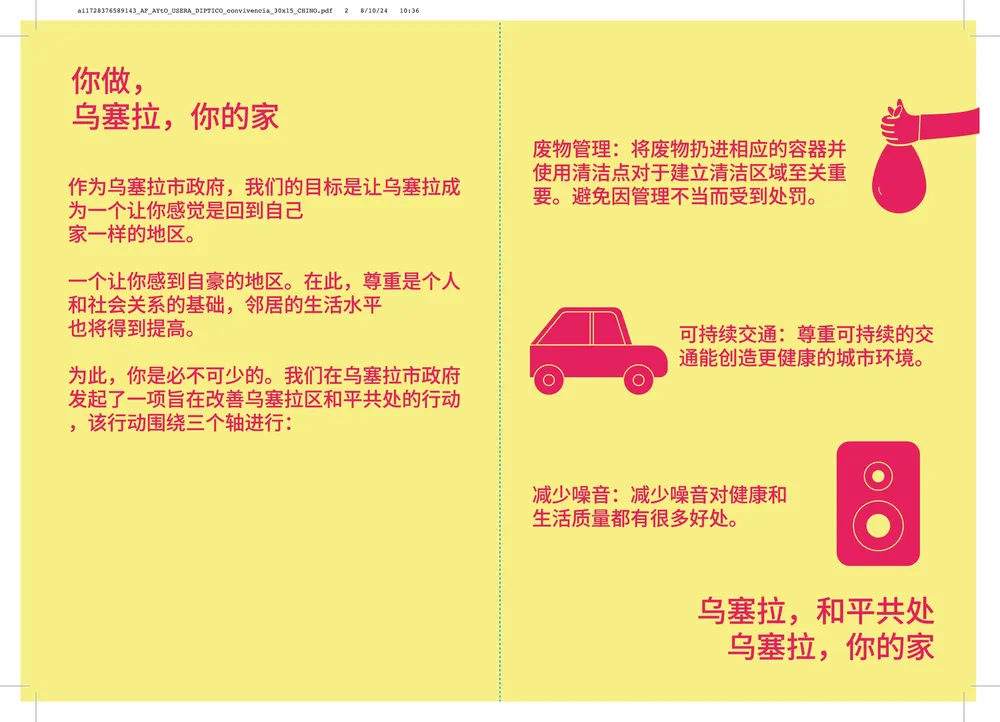Screen dimensions: 1000x722
Task: Click the heading "乌塞拉，你的家" at top left
Action: (174, 117)
